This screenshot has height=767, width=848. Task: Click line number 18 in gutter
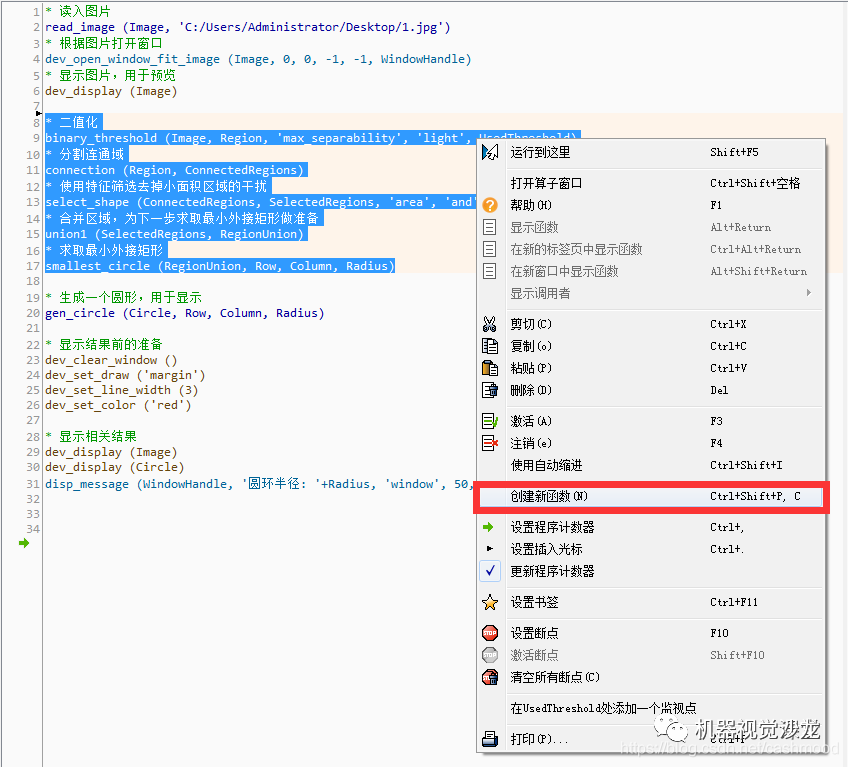33,281
